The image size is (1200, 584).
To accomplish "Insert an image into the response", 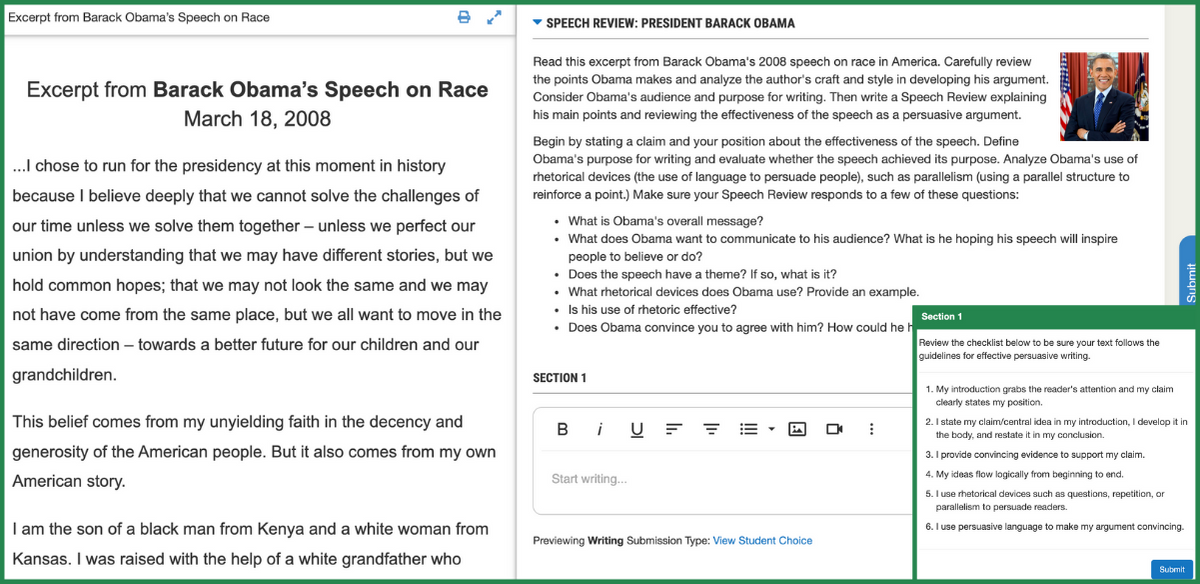I will pyautogui.click(x=797, y=429).
